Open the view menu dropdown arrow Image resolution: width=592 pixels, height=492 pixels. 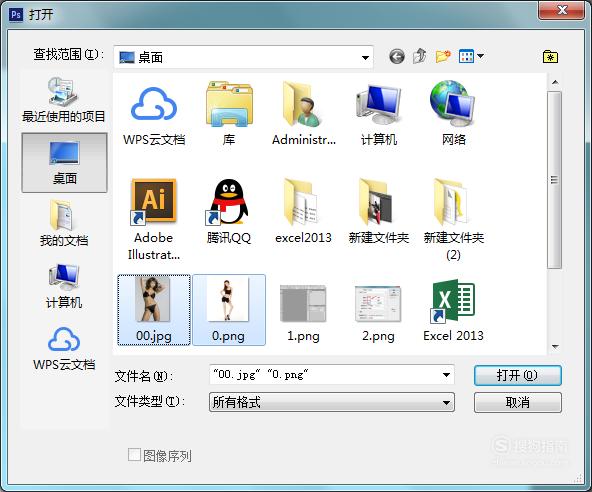pos(480,56)
